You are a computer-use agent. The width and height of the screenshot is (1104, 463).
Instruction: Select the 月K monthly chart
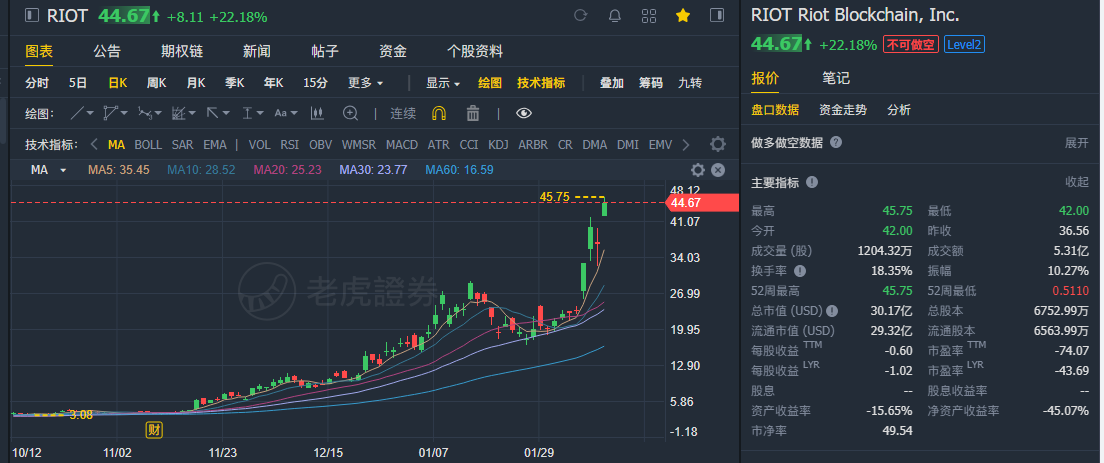point(196,83)
